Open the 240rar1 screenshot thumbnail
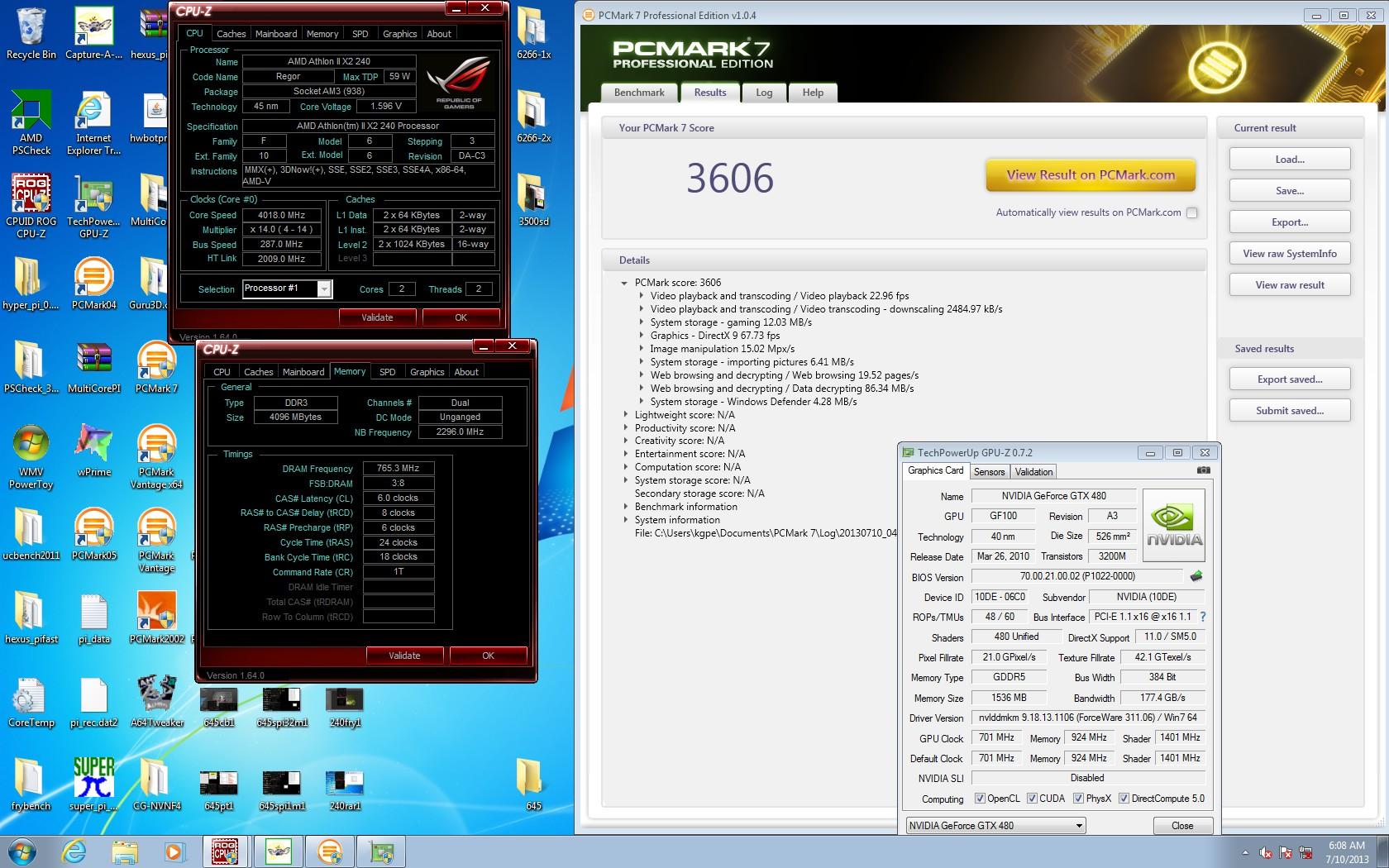Image resolution: width=1389 pixels, height=868 pixels. 345,791
